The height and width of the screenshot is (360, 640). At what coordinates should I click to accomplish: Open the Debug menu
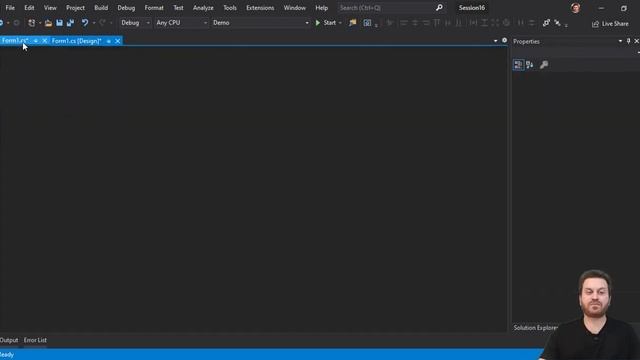click(126, 8)
